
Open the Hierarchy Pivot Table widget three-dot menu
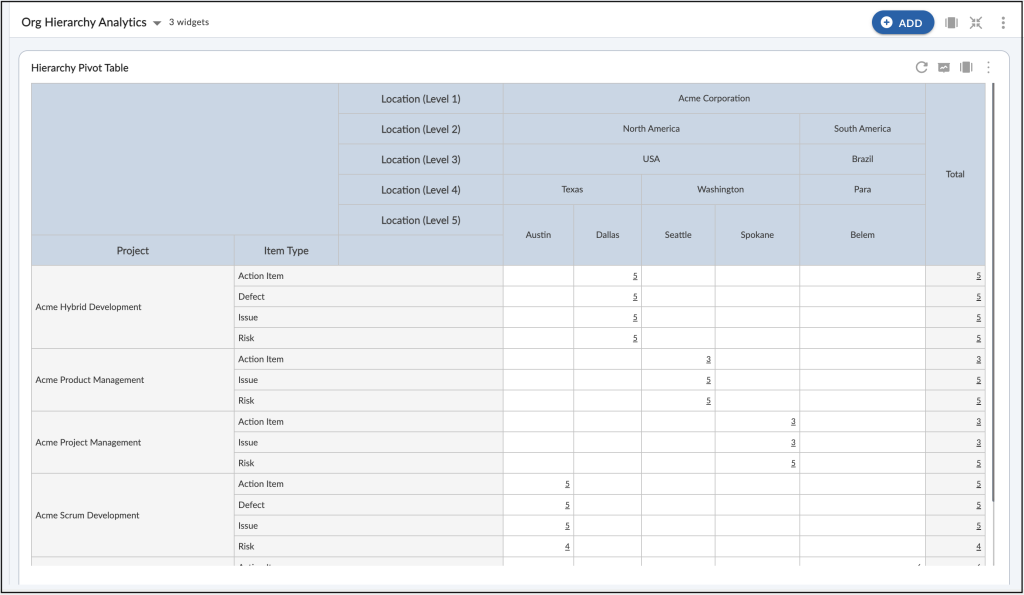tap(988, 67)
